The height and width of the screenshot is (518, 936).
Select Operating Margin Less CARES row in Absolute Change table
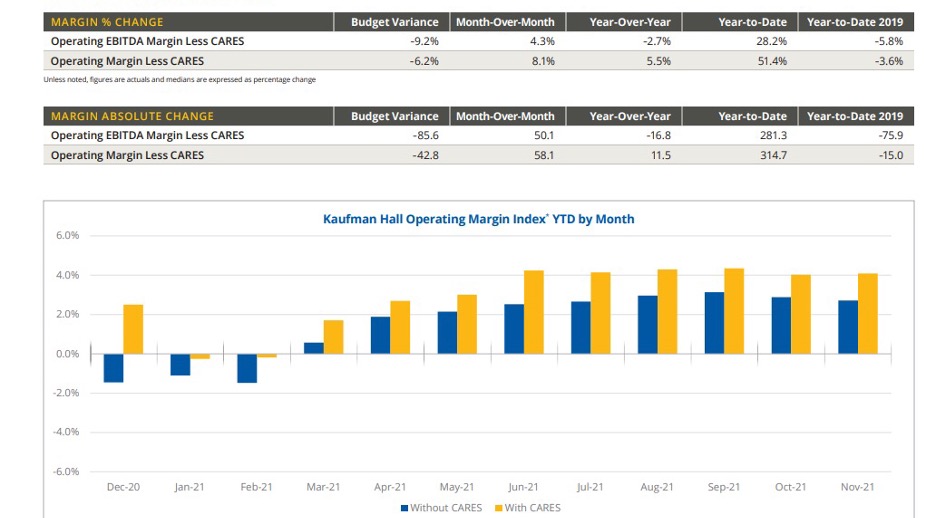point(478,155)
